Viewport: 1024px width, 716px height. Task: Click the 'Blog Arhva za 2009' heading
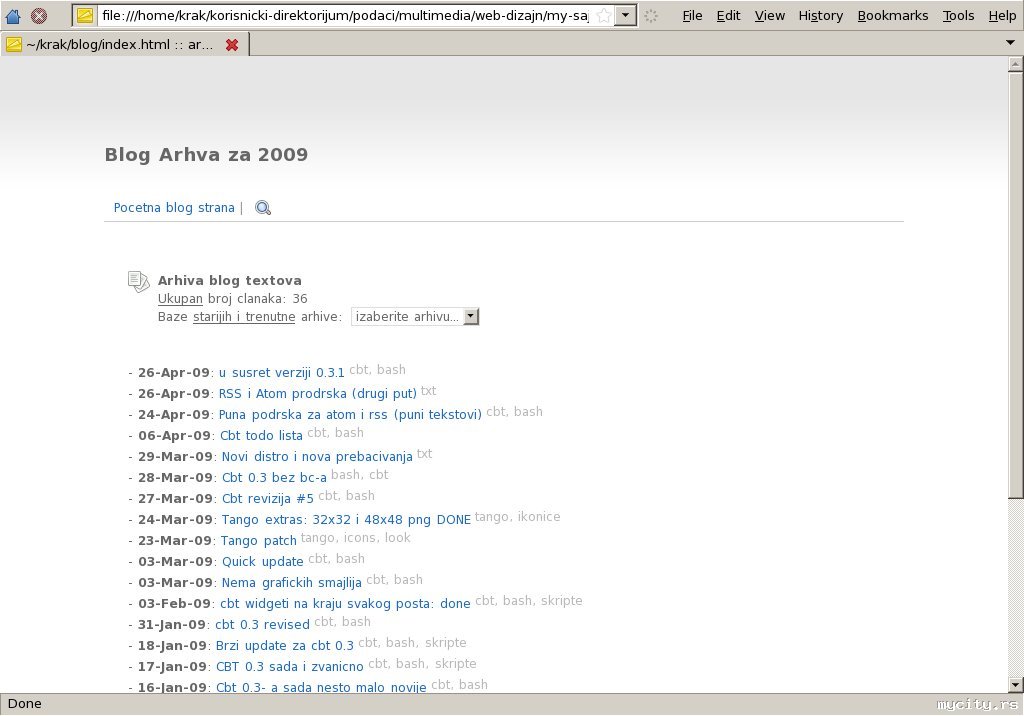(206, 155)
